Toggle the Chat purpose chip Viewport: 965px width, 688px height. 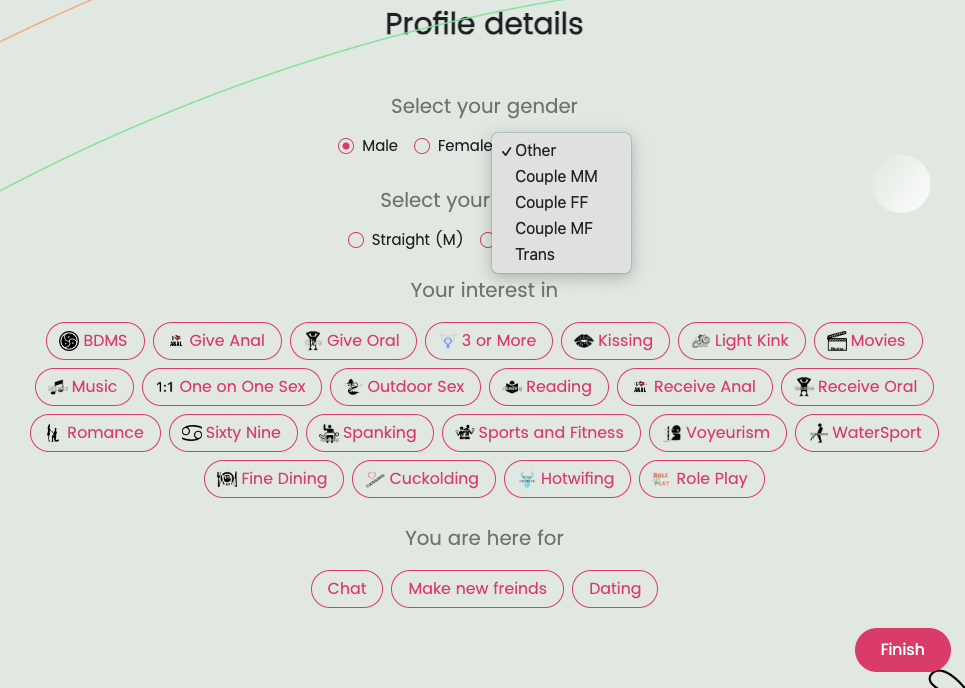tap(346, 589)
